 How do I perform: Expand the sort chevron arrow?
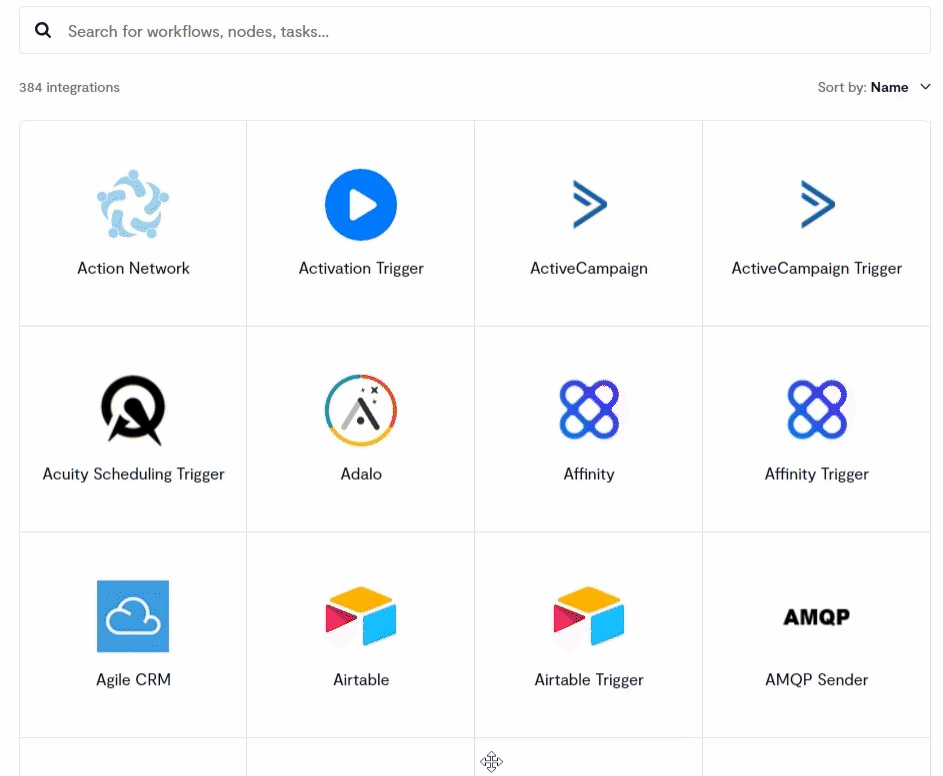coord(926,87)
